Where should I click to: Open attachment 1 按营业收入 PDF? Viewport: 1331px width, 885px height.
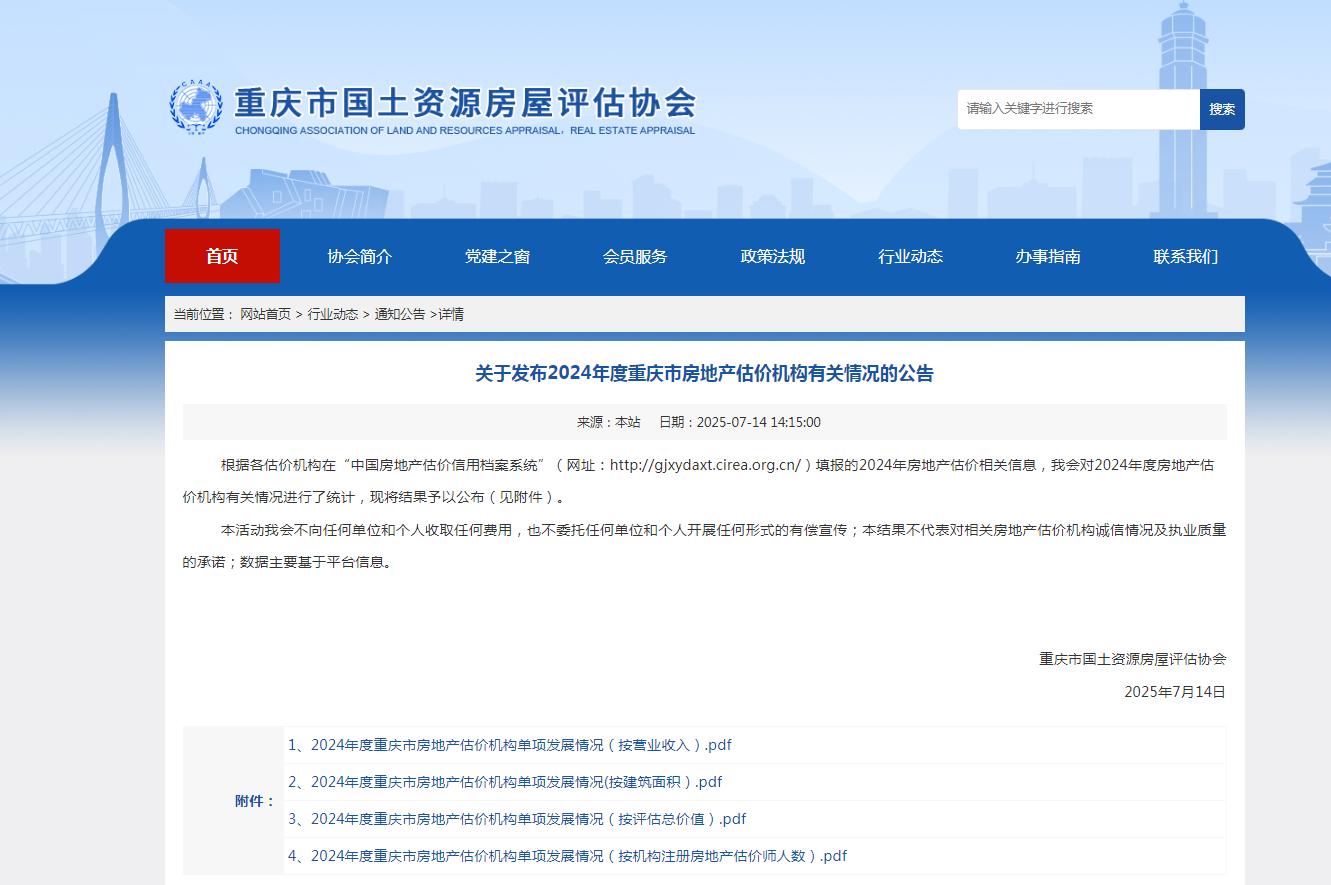(x=509, y=745)
